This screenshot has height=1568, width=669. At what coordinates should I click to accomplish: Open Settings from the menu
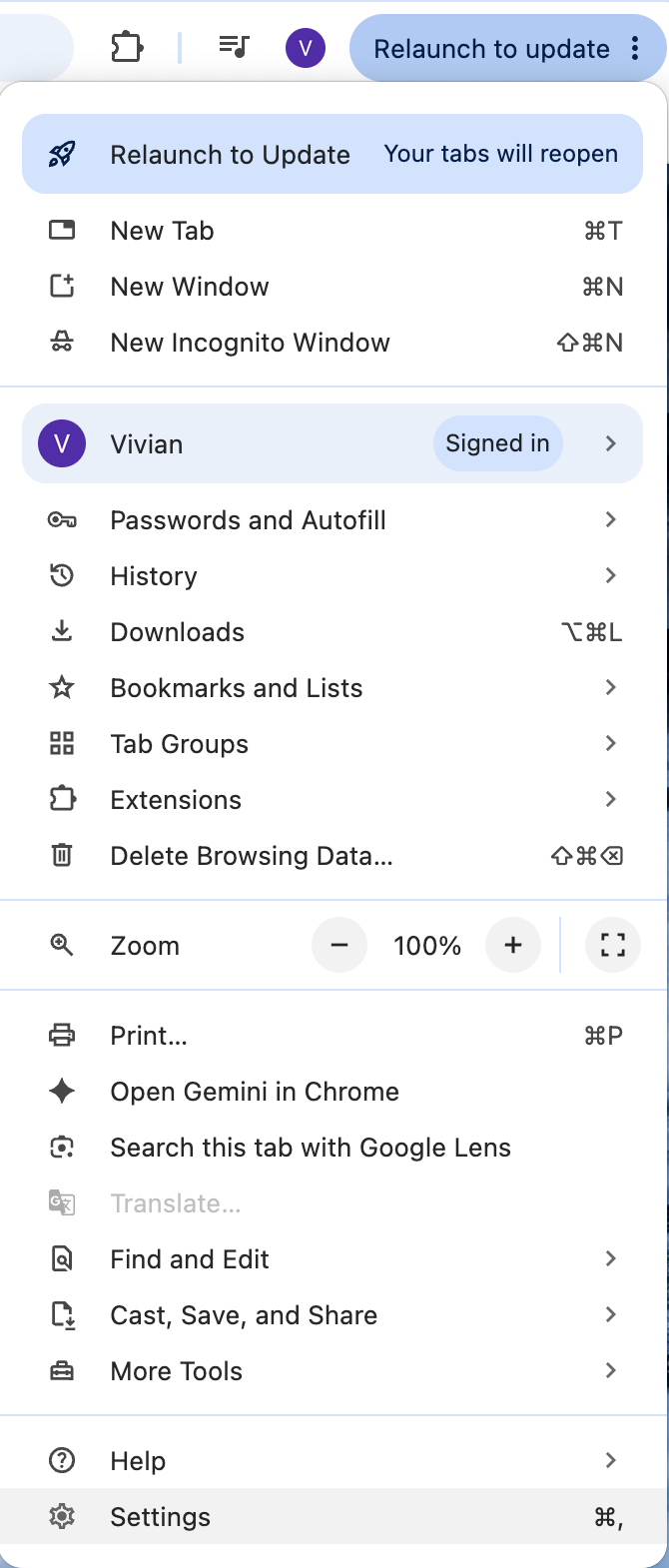coord(334,1517)
